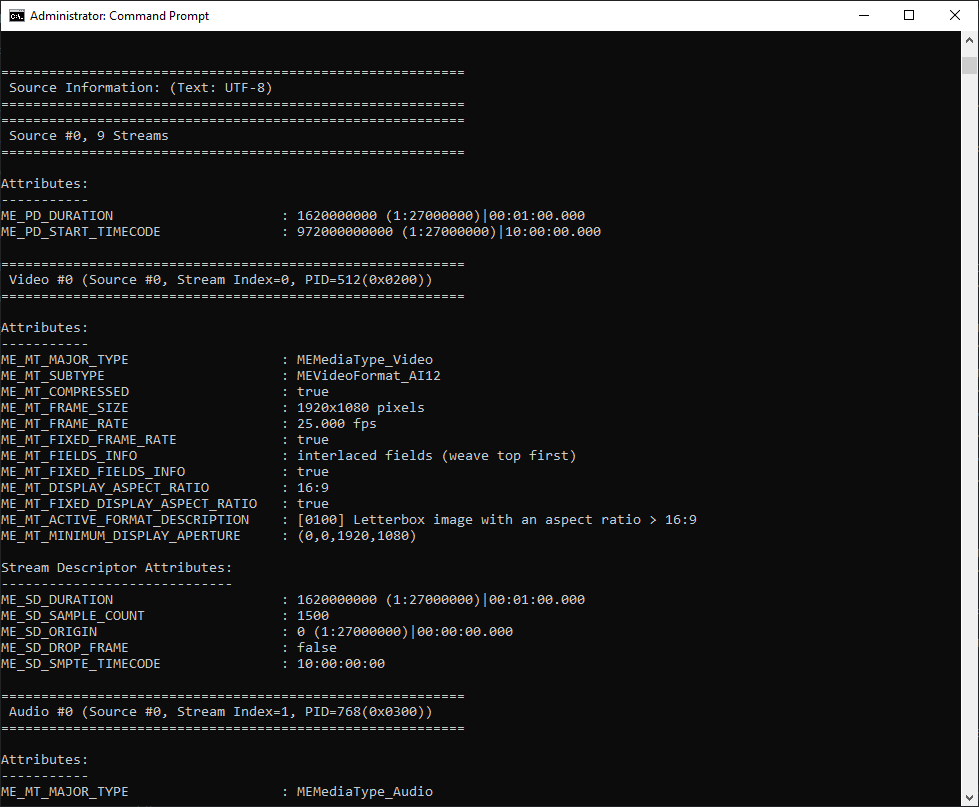Click the ME_SD_SMPTE_TIMECODE attribute name
This screenshot has height=807, width=979.
(x=81, y=664)
